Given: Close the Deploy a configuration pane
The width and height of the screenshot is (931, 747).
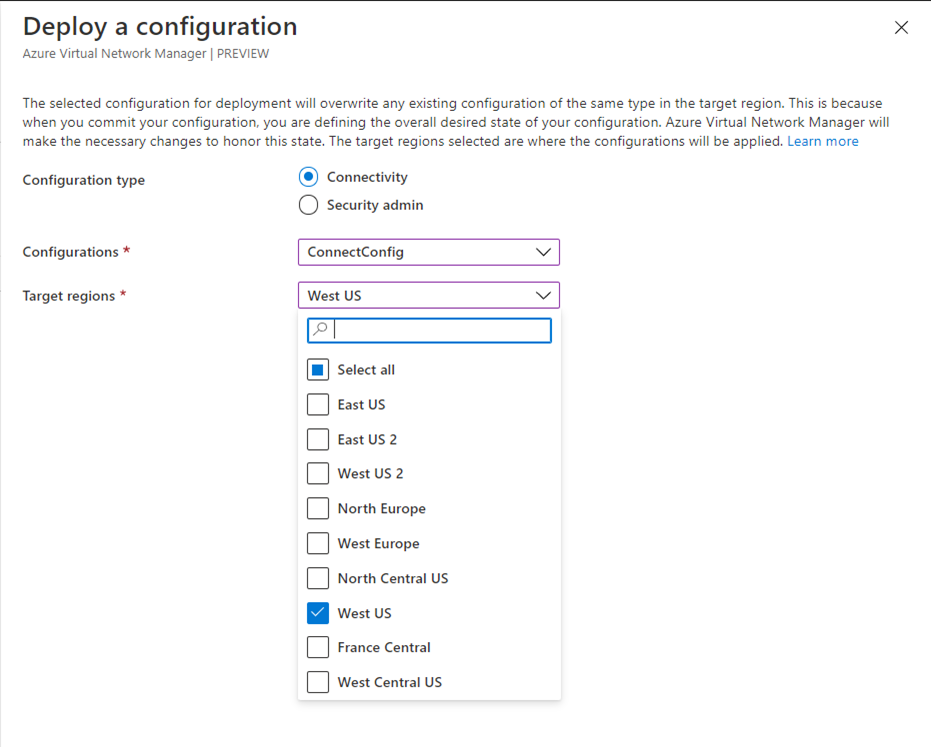Looking at the screenshot, I should [901, 28].
